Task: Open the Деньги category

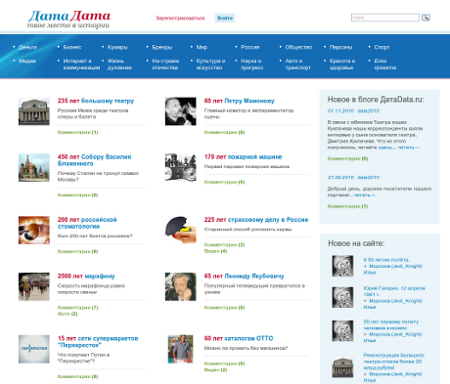Action: (28, 47)
